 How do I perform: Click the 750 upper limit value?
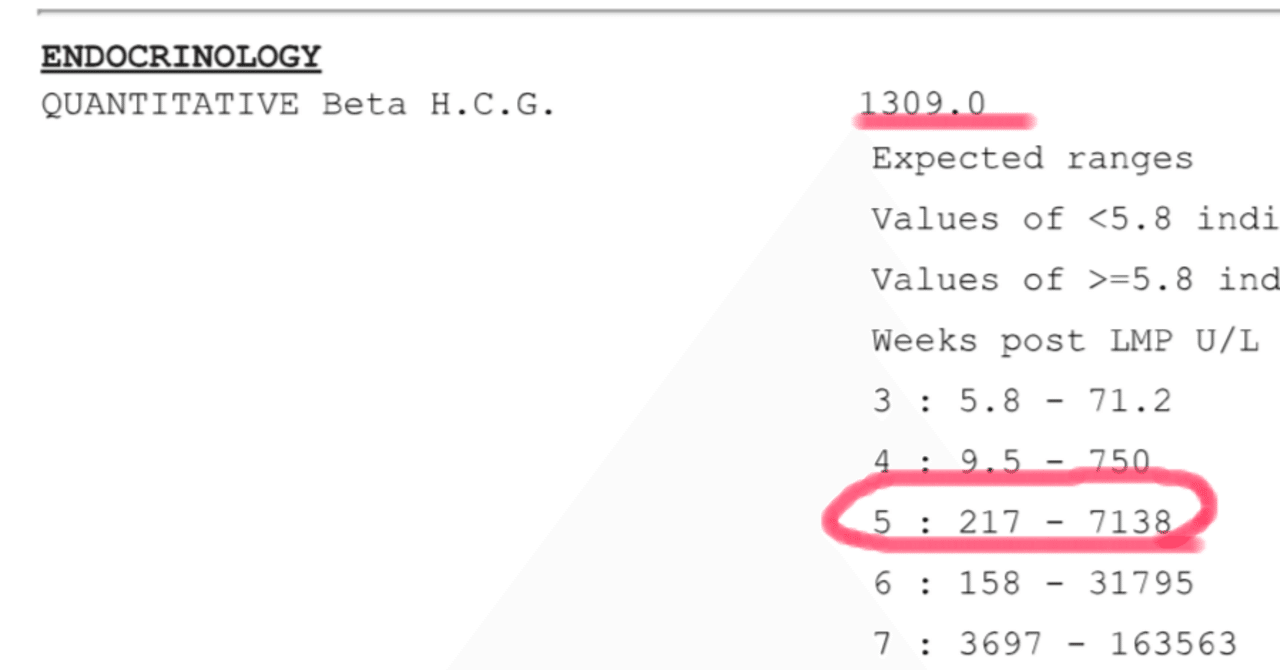coord(1117,462)
